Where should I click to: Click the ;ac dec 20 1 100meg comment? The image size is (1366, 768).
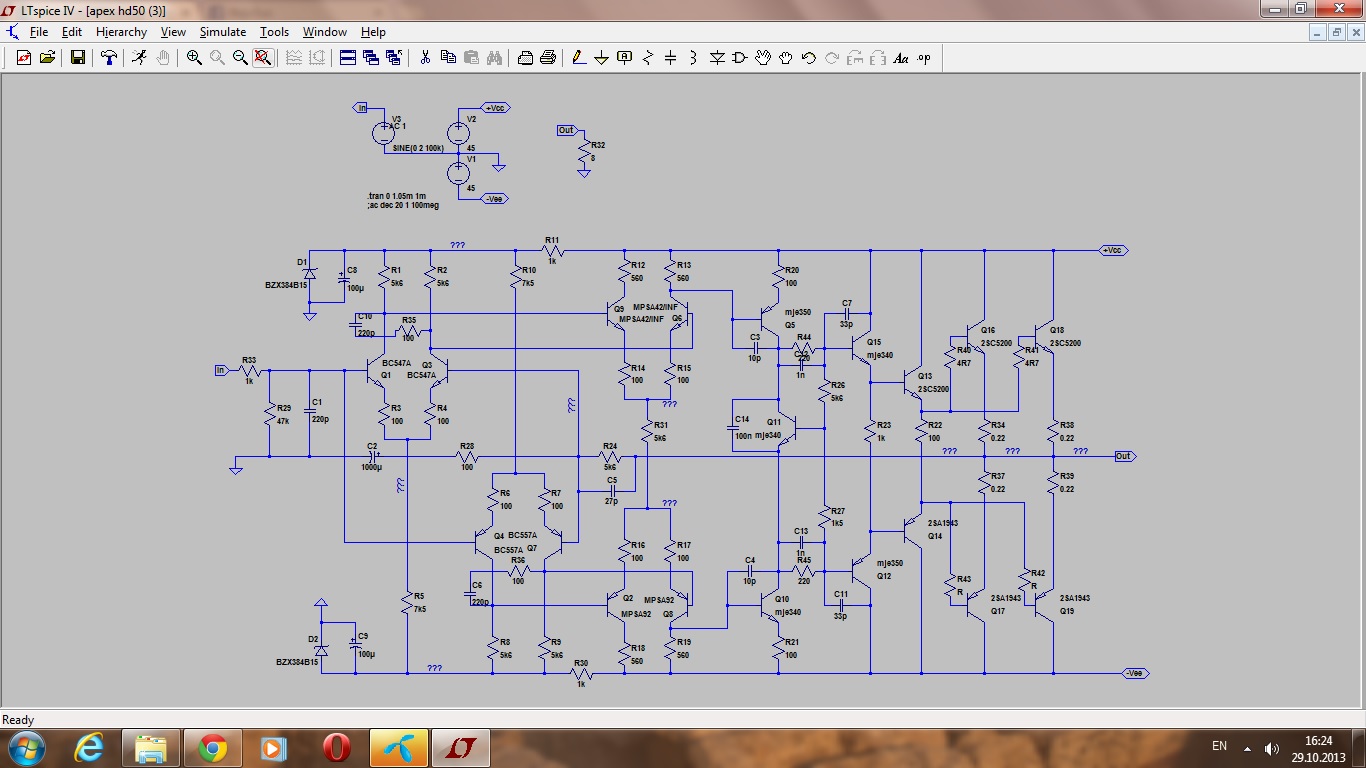402,205
